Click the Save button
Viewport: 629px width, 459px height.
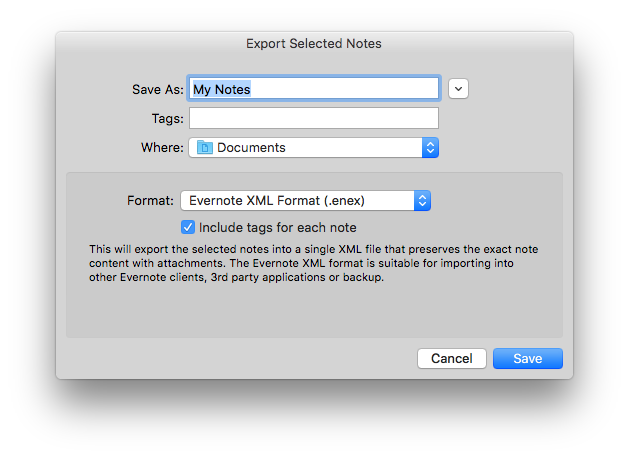[528, 358]
